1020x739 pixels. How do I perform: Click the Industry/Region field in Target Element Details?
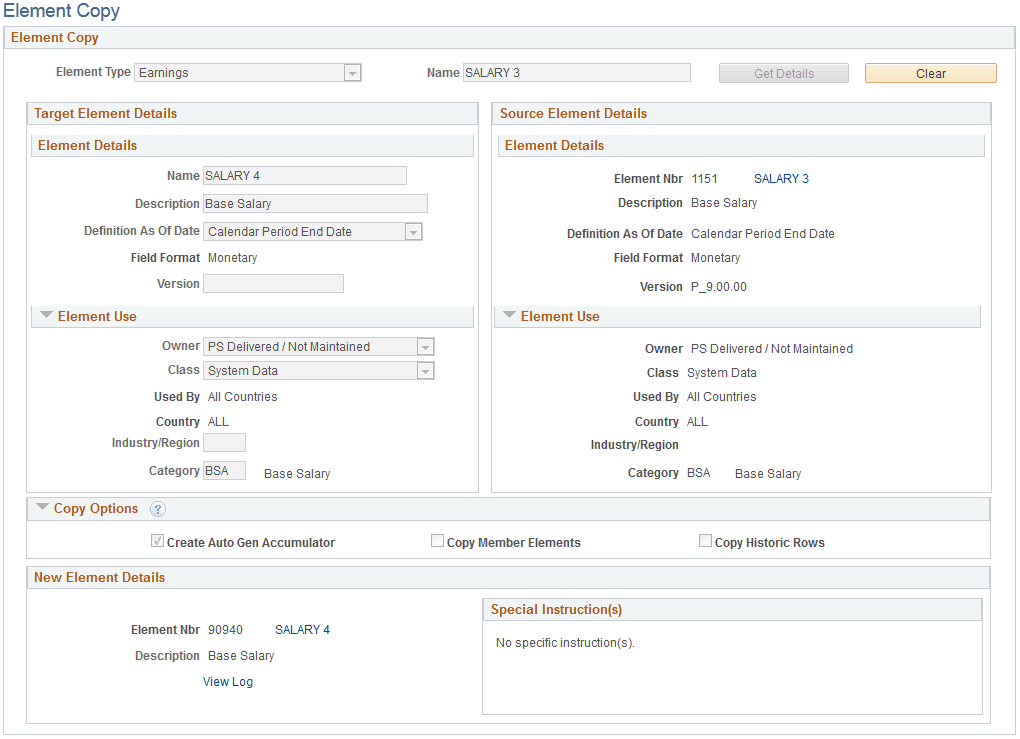224,442
